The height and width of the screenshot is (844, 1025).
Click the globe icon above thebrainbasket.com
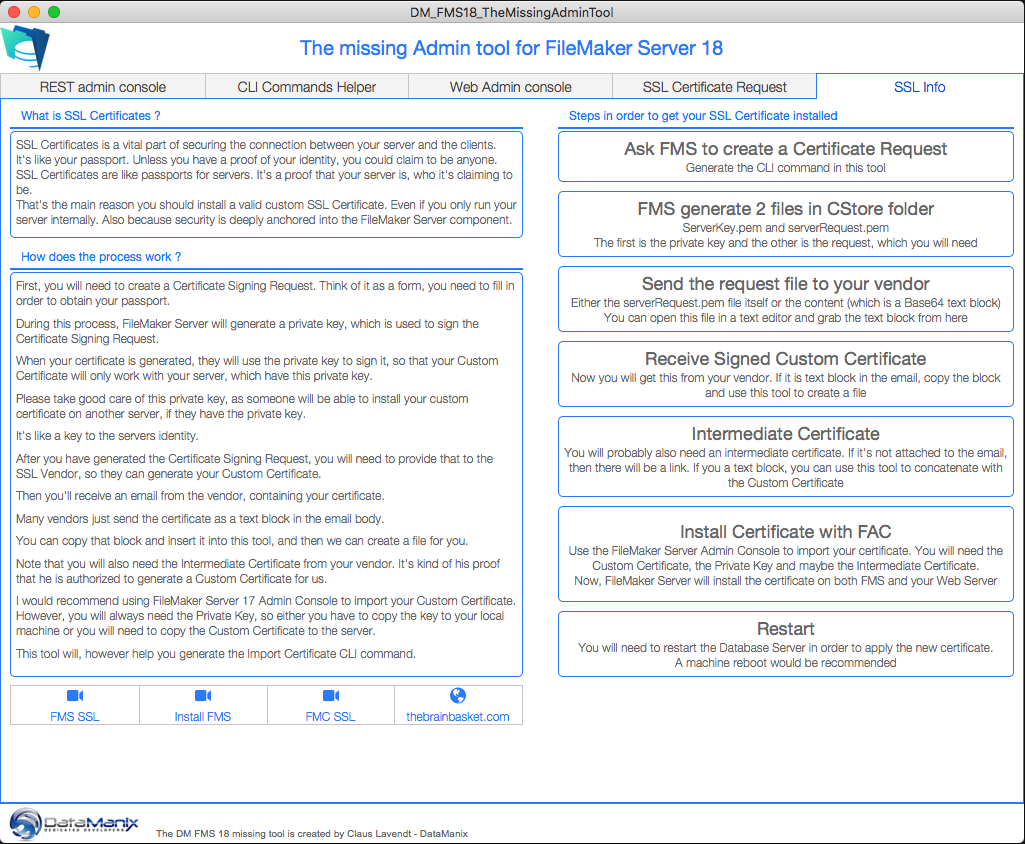(458, 695)
